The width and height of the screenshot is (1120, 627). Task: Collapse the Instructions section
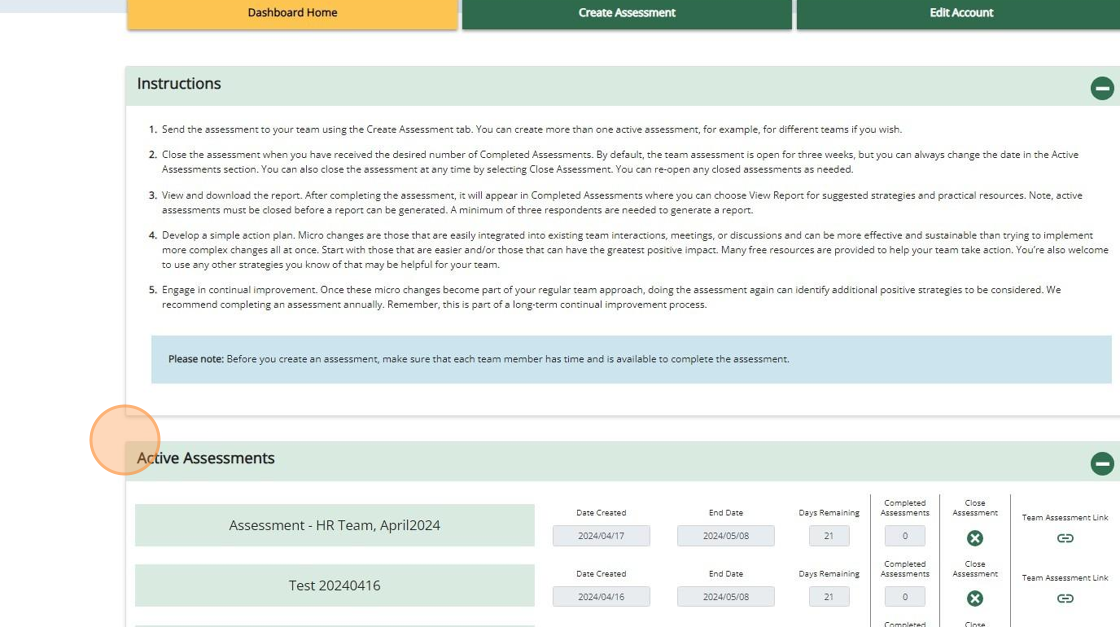pyautogui.click(x=1101, y=89)
